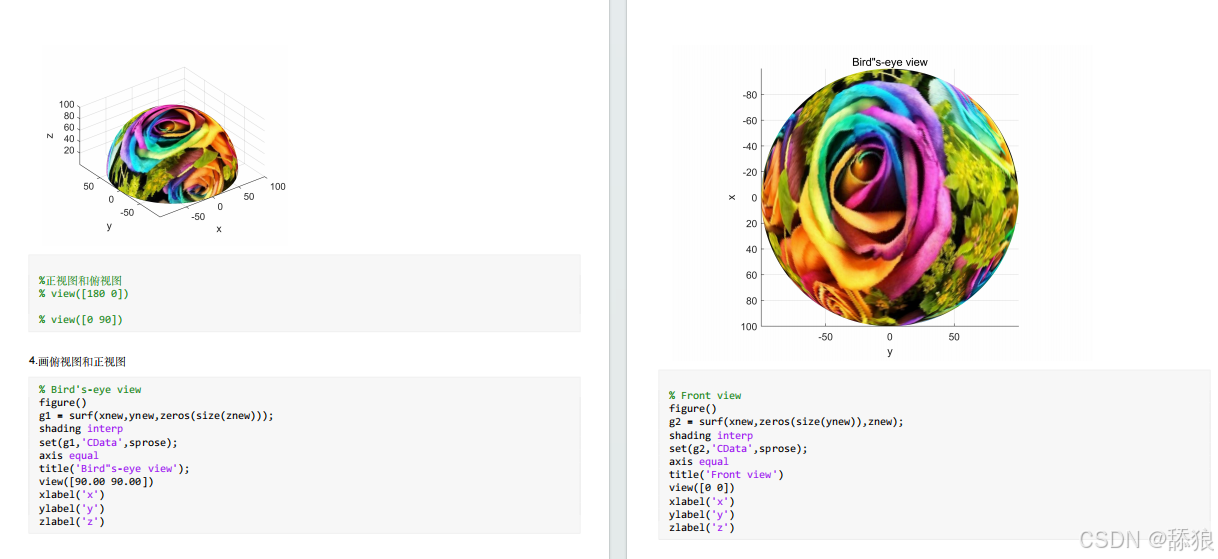Image resolution: width=1218 pixels, height=559 pixels.
Task: Click "axis equal" in the Bird's-eye code
Action: pyautogui.click(x=69, y=455)
